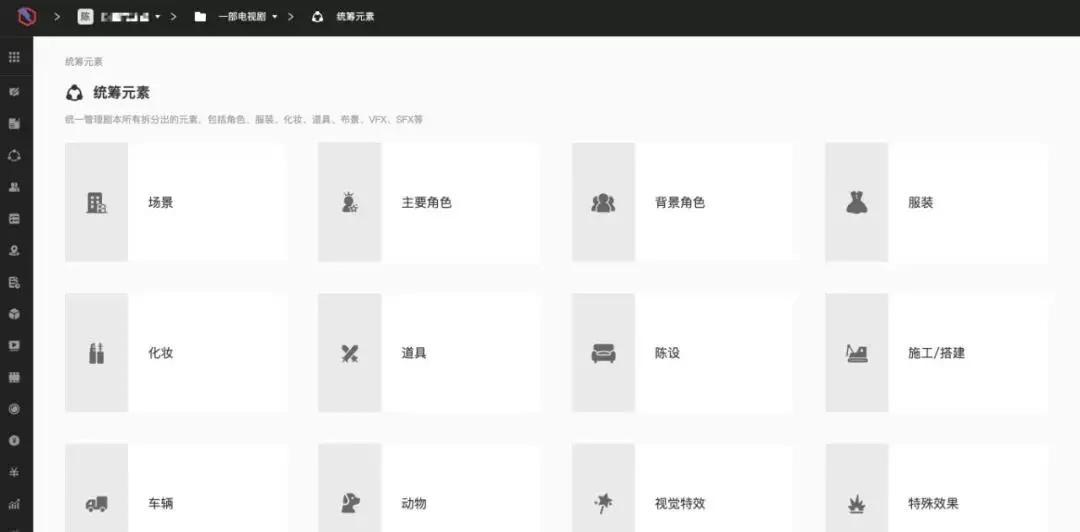Open the apps grid icon in sidebar
This screenshot has height=532, width=1080.
tap(14, 57)
